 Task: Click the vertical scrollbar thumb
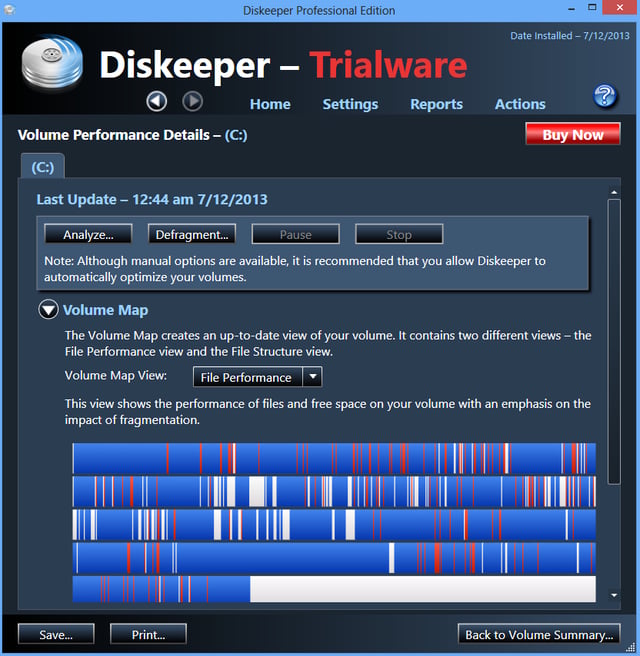click(614, 342)
